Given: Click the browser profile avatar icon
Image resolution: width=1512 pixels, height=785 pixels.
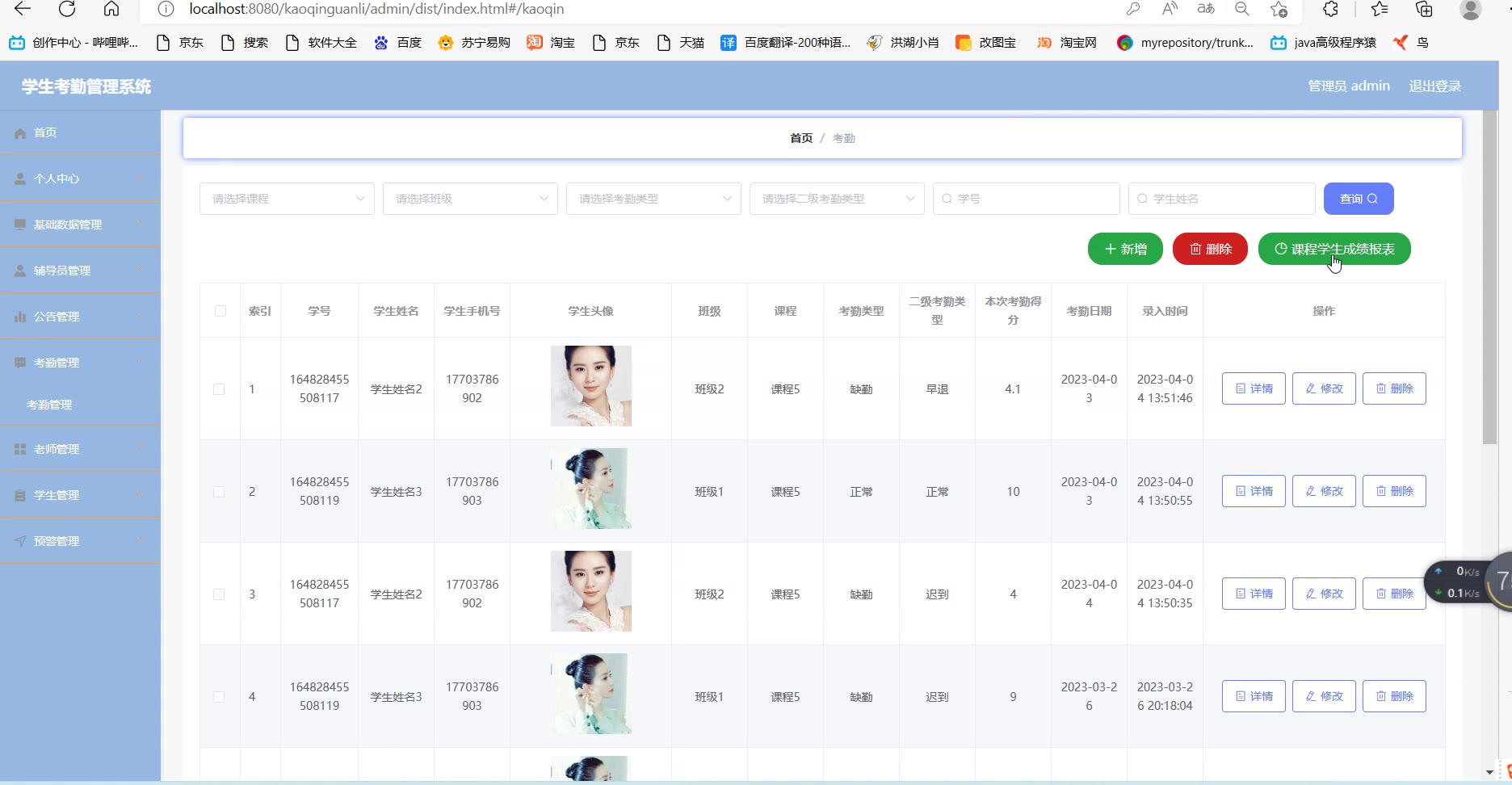Looking at the screenshot, I should pos(1471,9).
